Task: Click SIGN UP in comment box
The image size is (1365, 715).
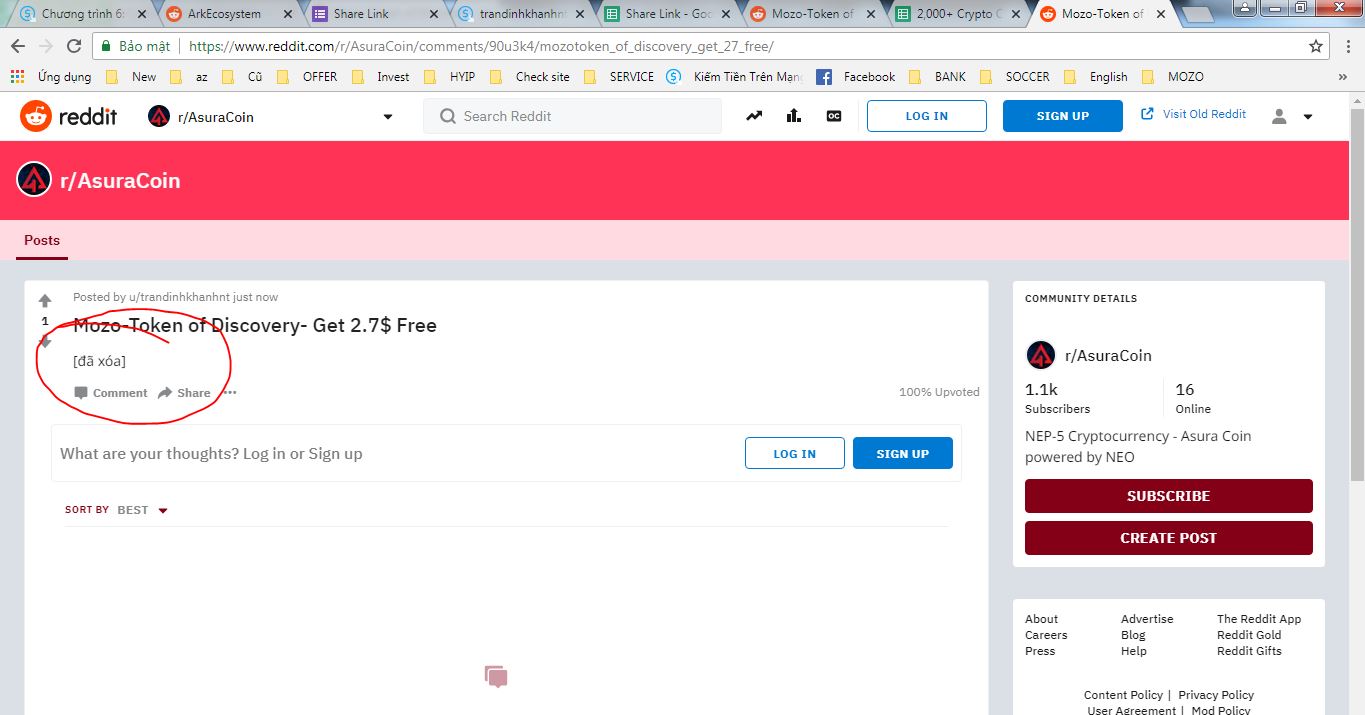Action: click(903, 453)
